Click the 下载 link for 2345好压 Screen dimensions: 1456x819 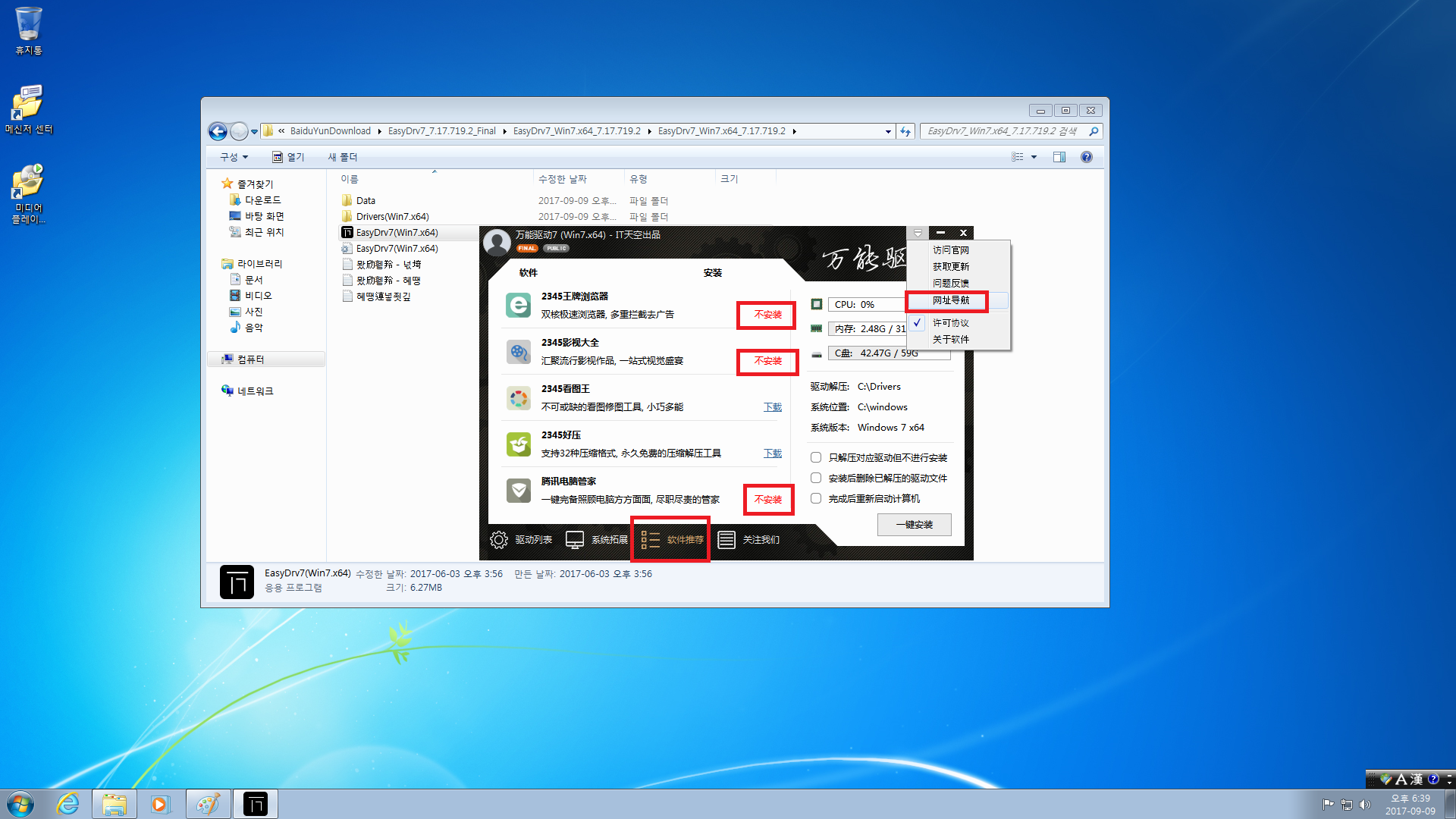point(773,453)
